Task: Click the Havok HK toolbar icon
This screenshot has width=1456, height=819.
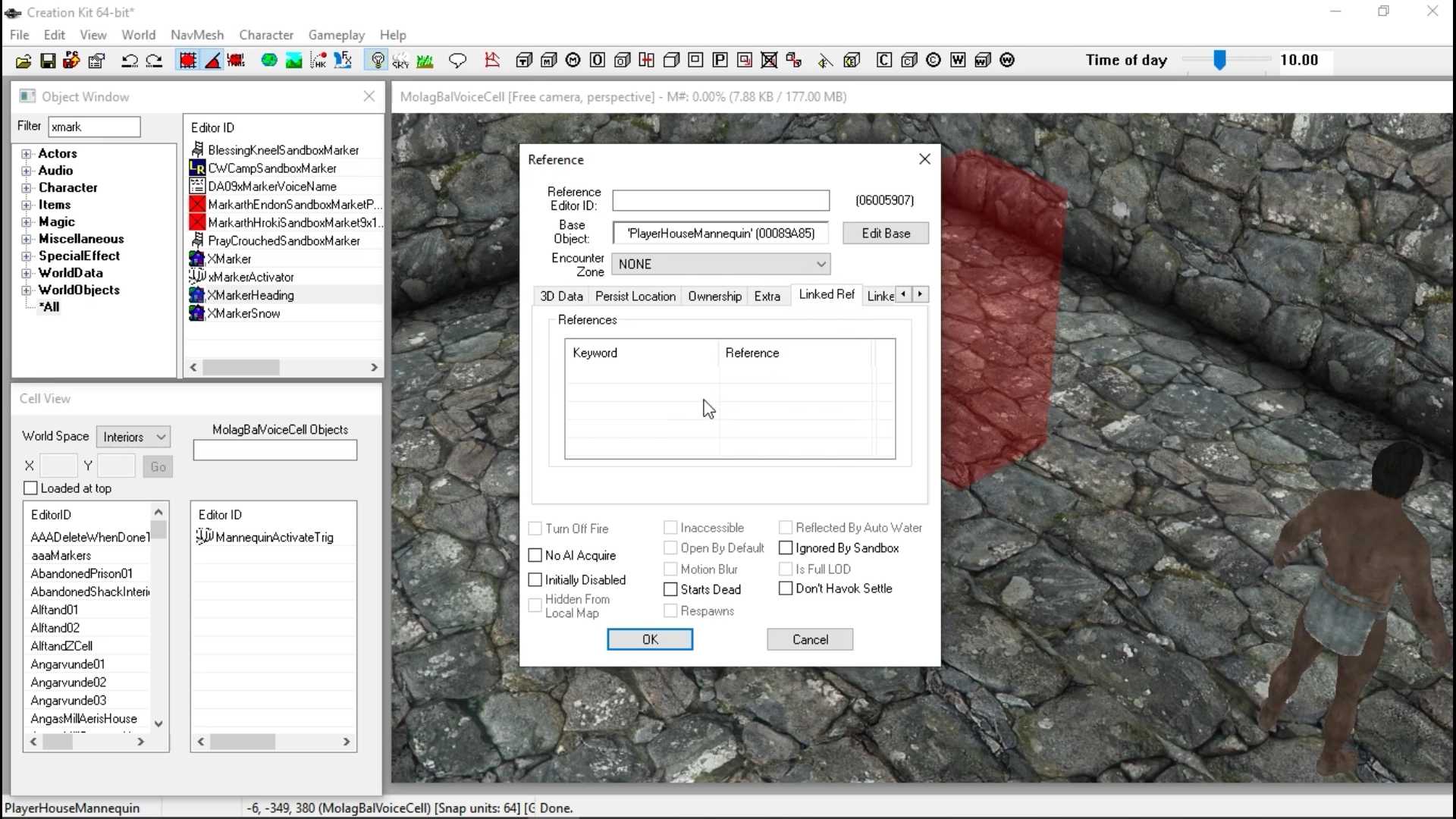Action: point(318,61)
